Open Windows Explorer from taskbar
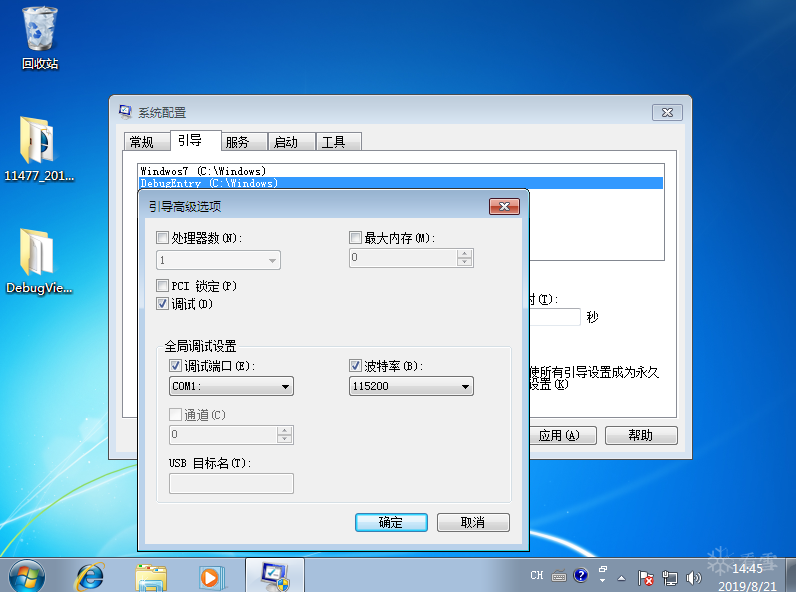 click(151, 577)
